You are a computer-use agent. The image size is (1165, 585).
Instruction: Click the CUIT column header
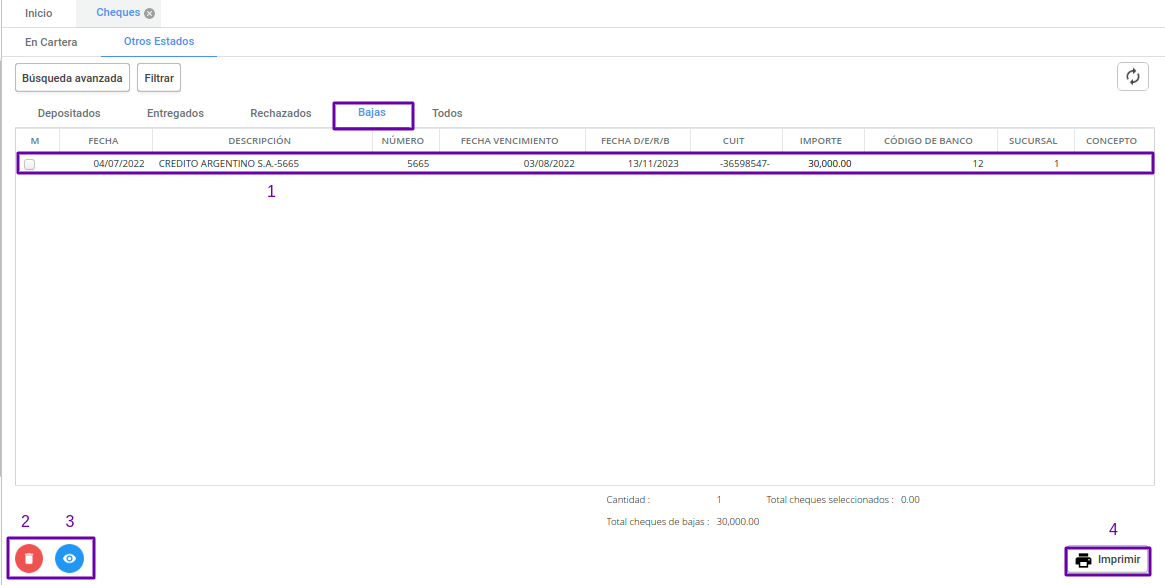tap(733, 140)
